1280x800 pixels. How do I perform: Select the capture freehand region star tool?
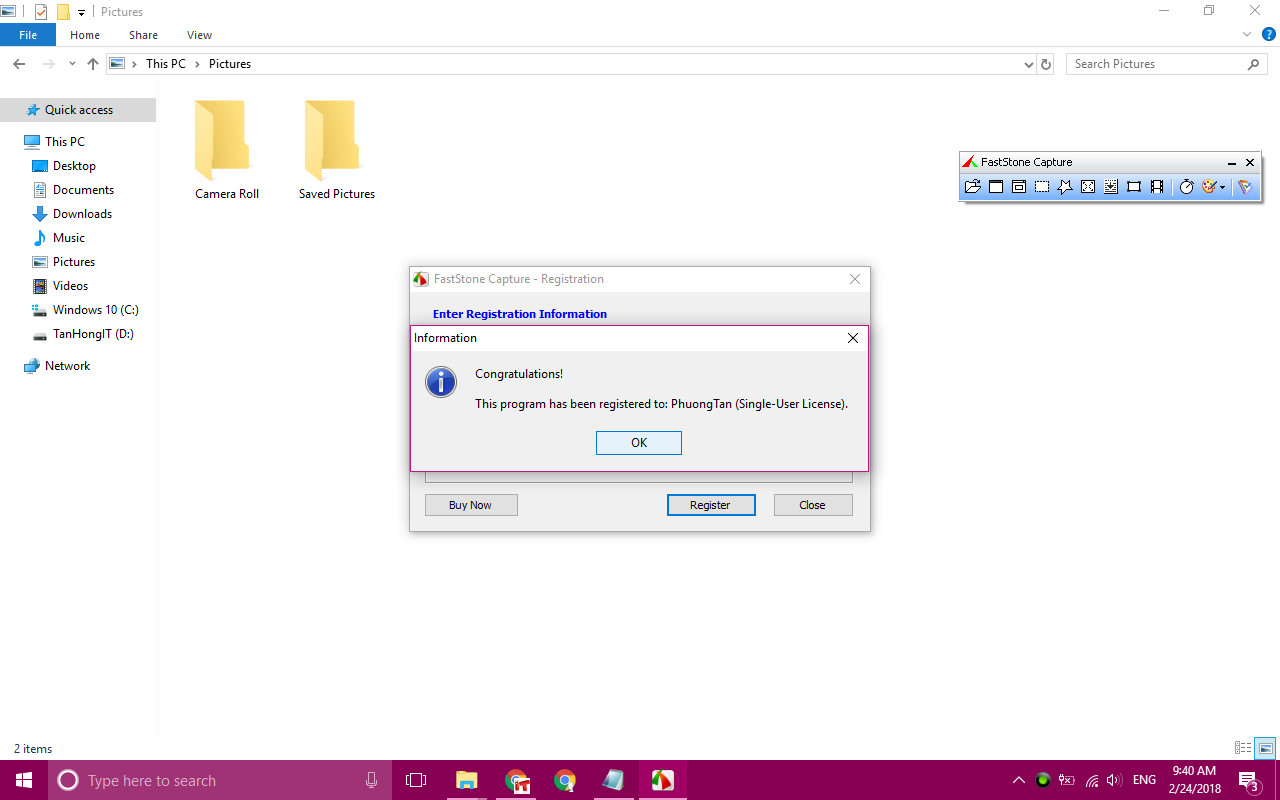point(1065,187)
